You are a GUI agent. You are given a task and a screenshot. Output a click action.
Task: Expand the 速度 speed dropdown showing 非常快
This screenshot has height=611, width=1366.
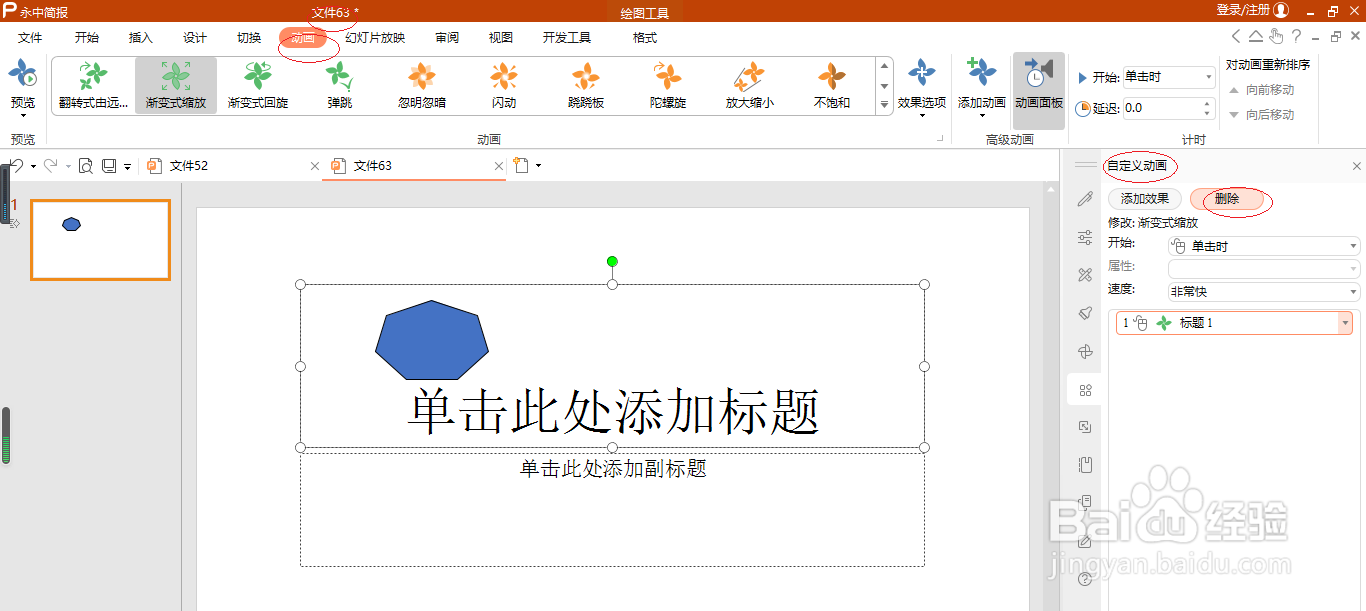1352,291
